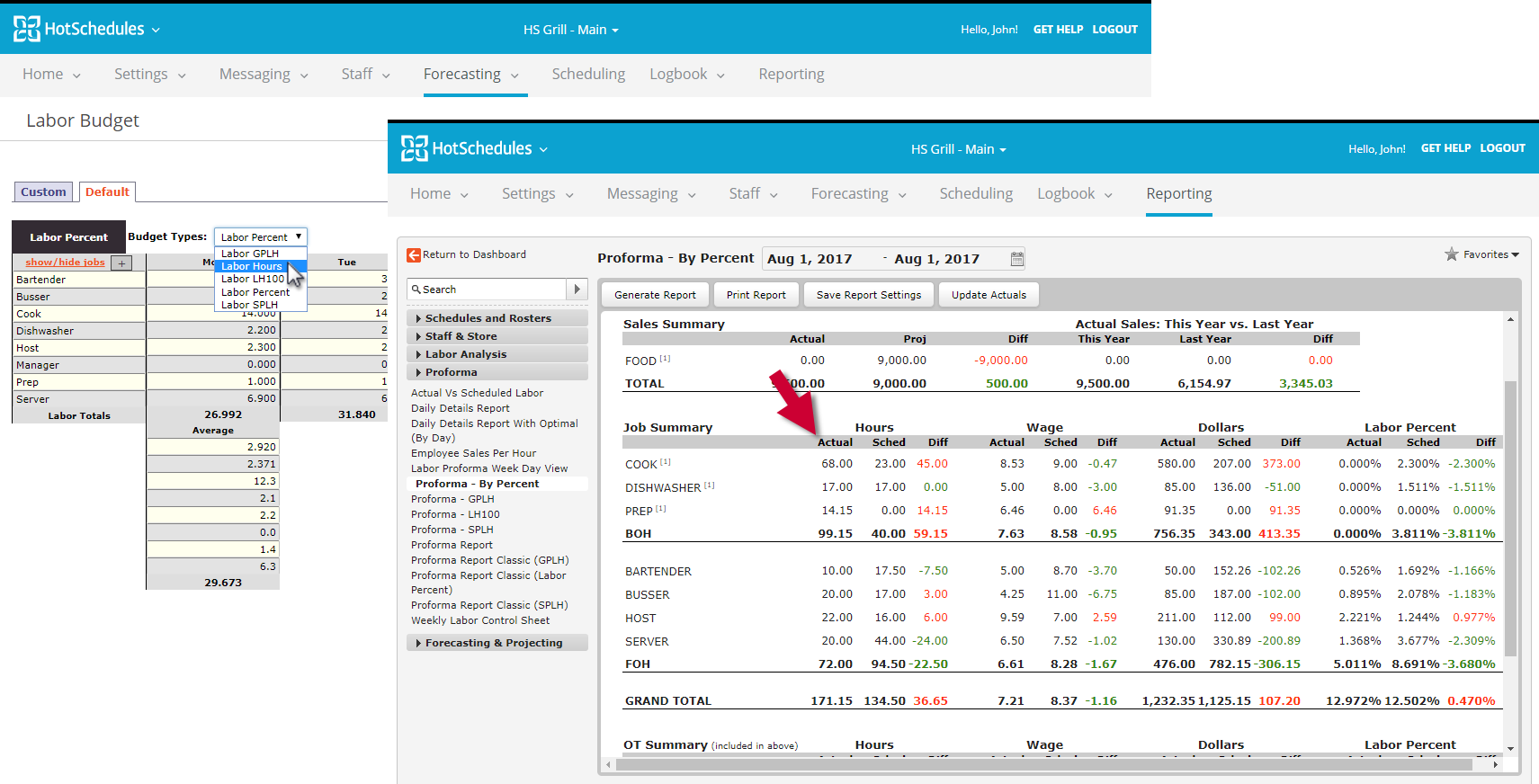Screen dimensions: 1539x784
Task: Open the Staff menu in the Reporting window
Action: click(x=753, y=193)
